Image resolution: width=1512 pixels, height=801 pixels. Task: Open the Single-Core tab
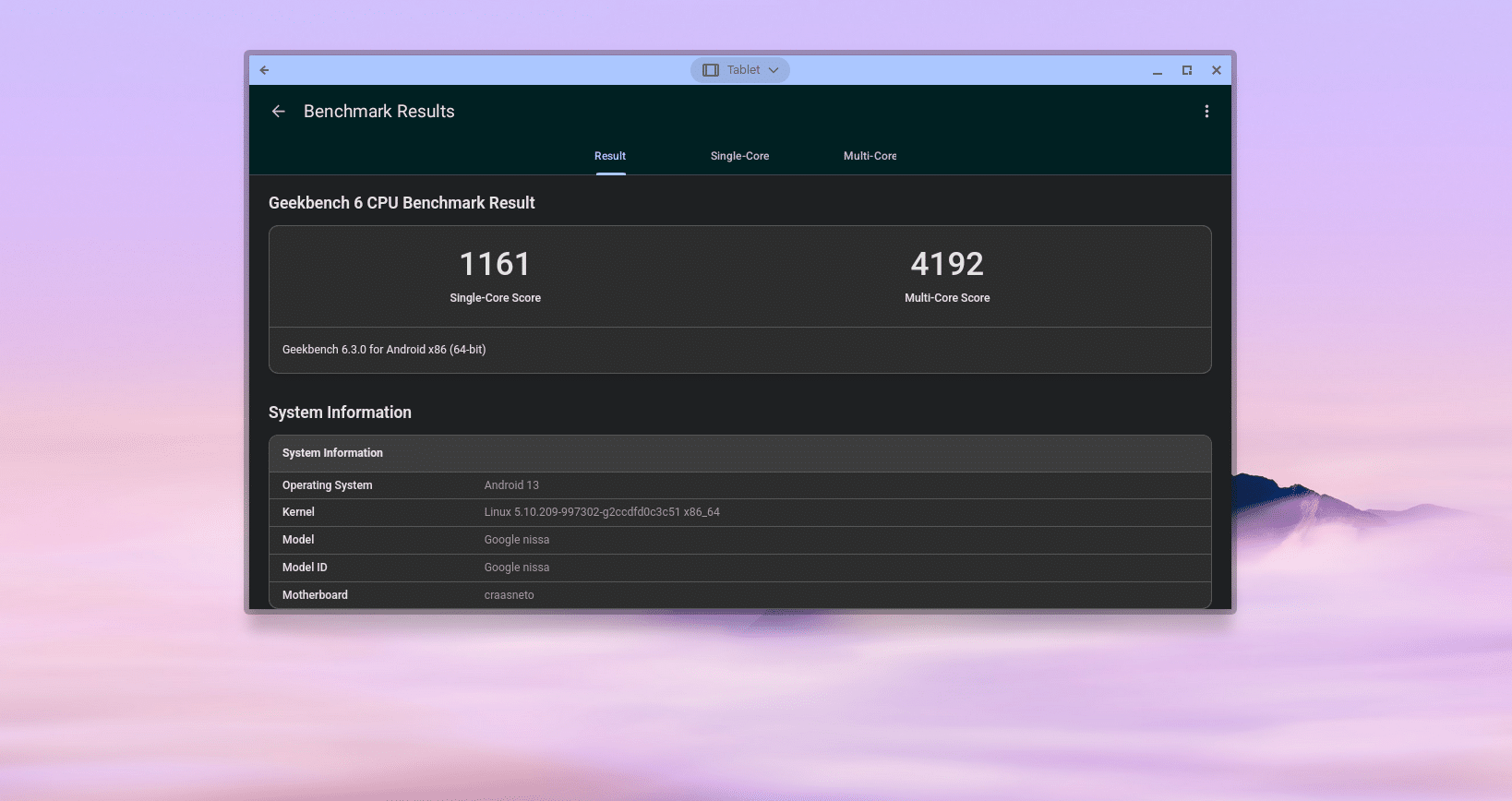click(x=739, y=156)
